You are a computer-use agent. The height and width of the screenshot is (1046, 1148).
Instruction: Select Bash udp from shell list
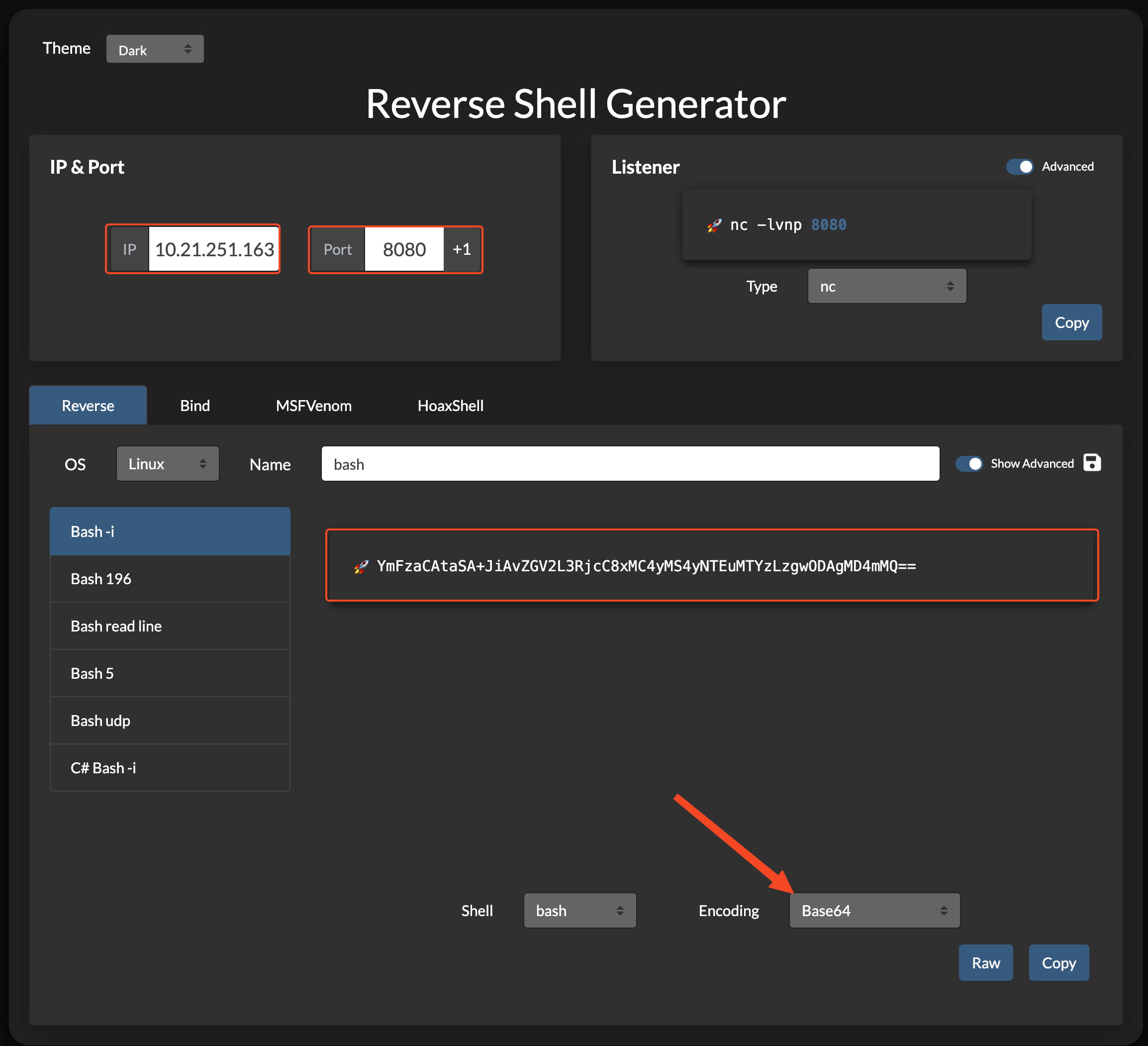pos(170,721)
